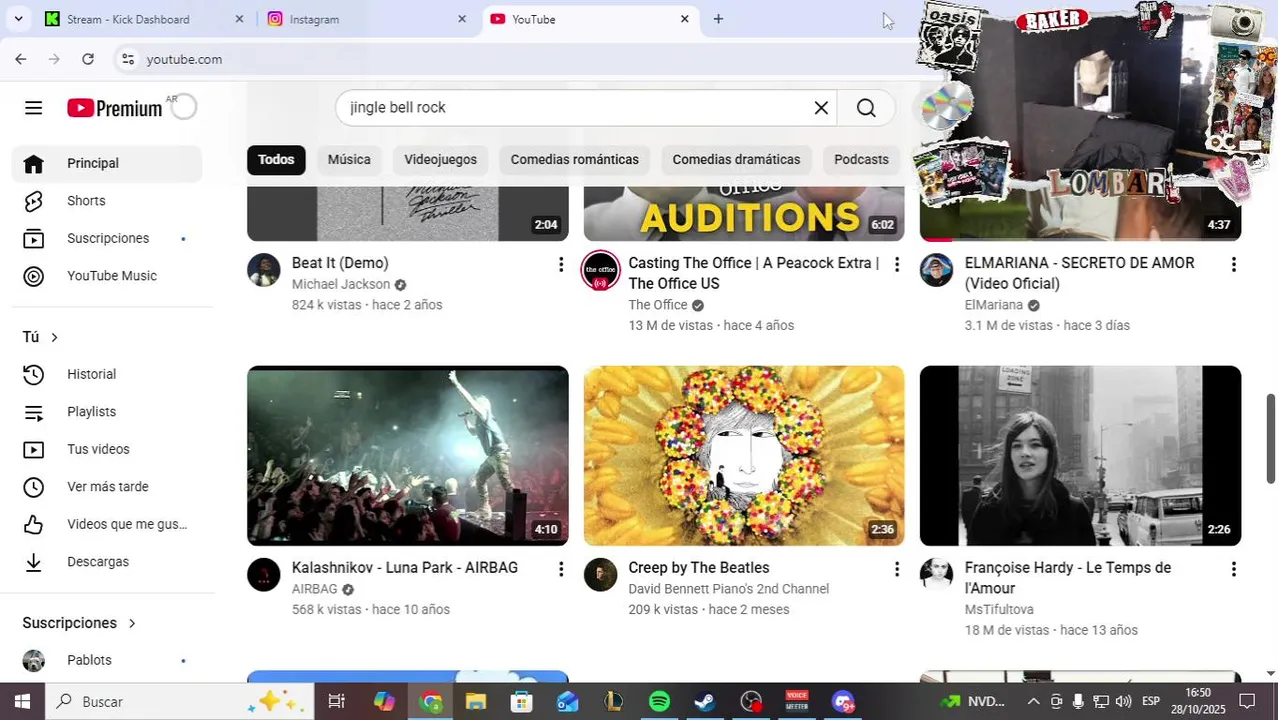Open options menu for Kalashnikov video
This screenshot has width=1278, height=720.
(x=560, y=569)
